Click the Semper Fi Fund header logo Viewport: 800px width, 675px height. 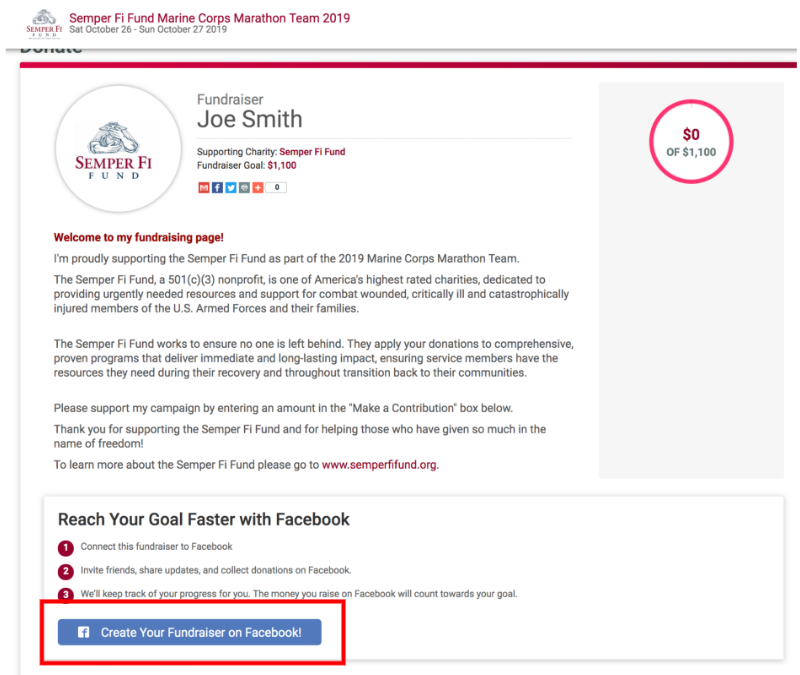(x=44, y=23)
